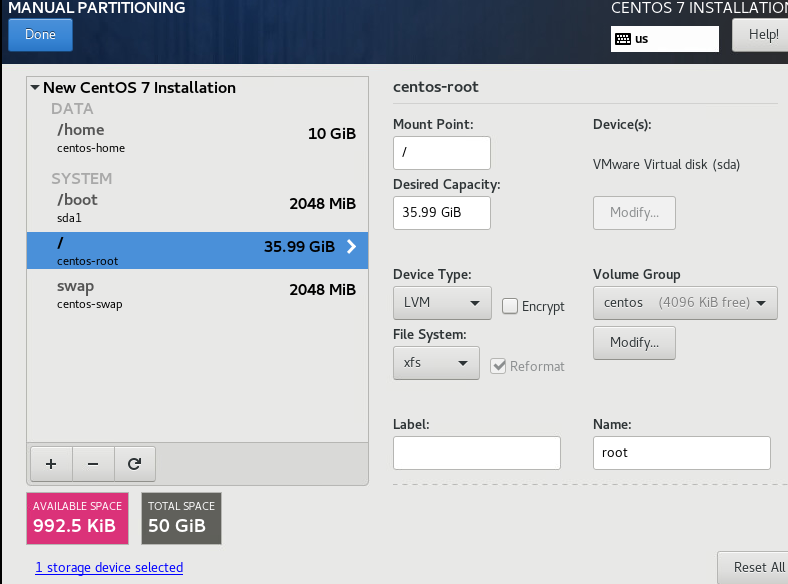Viewport: 788px width, 584px height.
Task: Click the Volume Group Modify button
Action: [634, 343]
